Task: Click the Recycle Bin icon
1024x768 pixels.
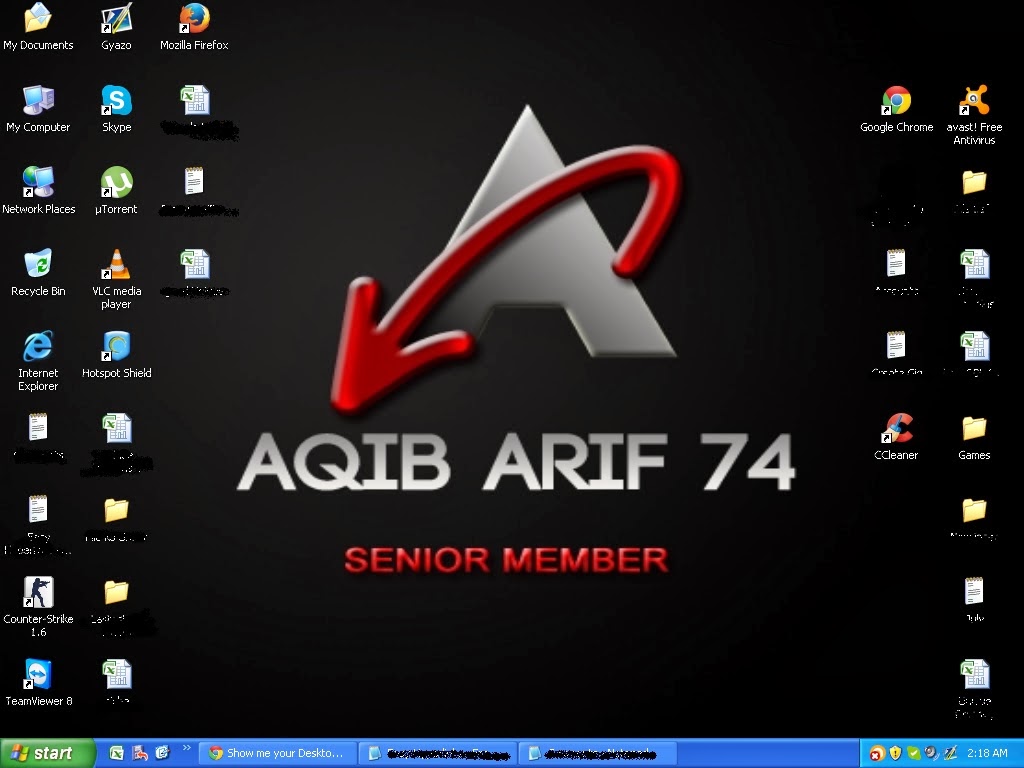Action: (x=38, y=273)
